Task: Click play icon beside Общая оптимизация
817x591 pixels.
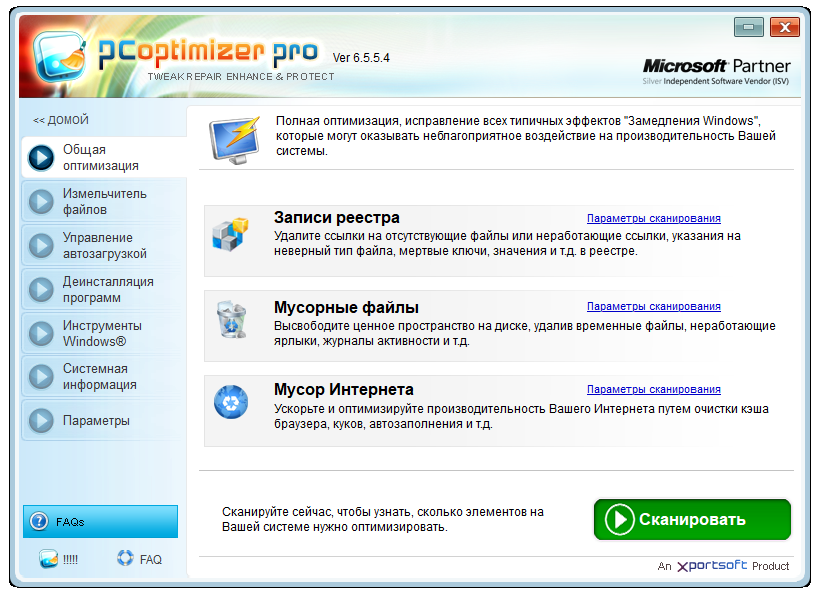Action: pos(41,157)
